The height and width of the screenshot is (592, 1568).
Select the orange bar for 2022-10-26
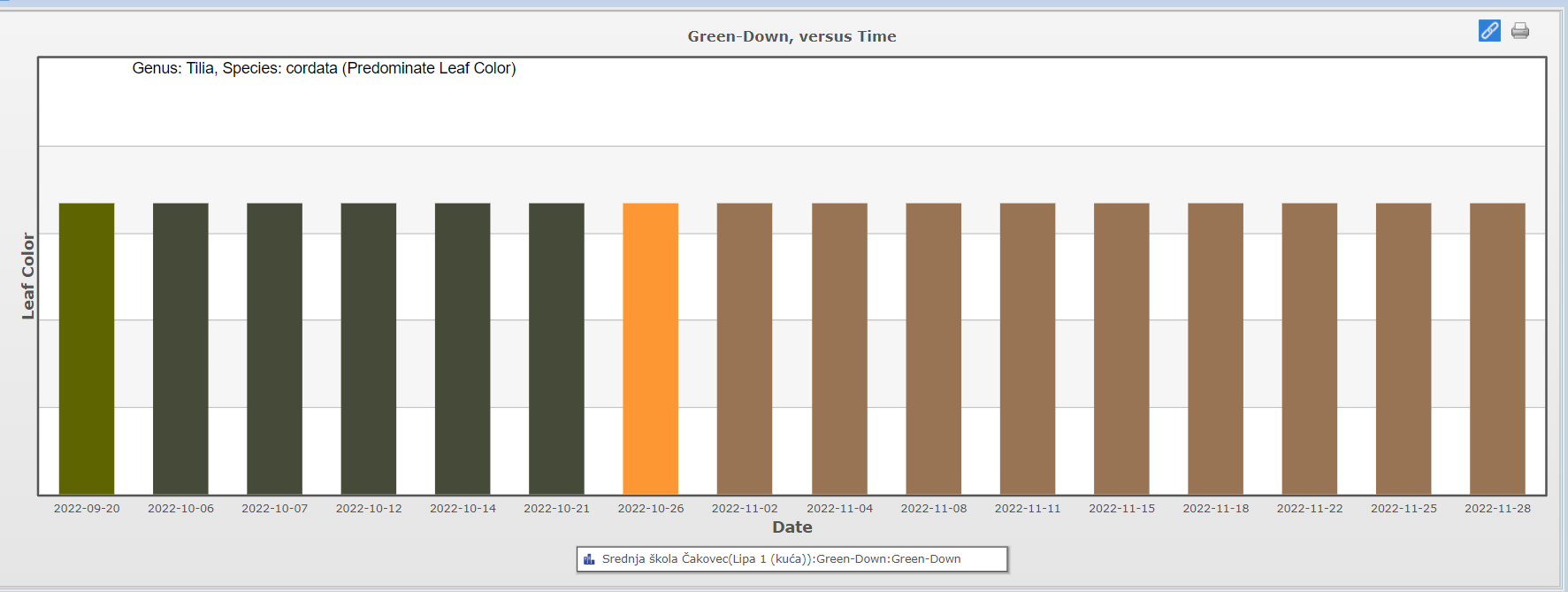(650, 349)
